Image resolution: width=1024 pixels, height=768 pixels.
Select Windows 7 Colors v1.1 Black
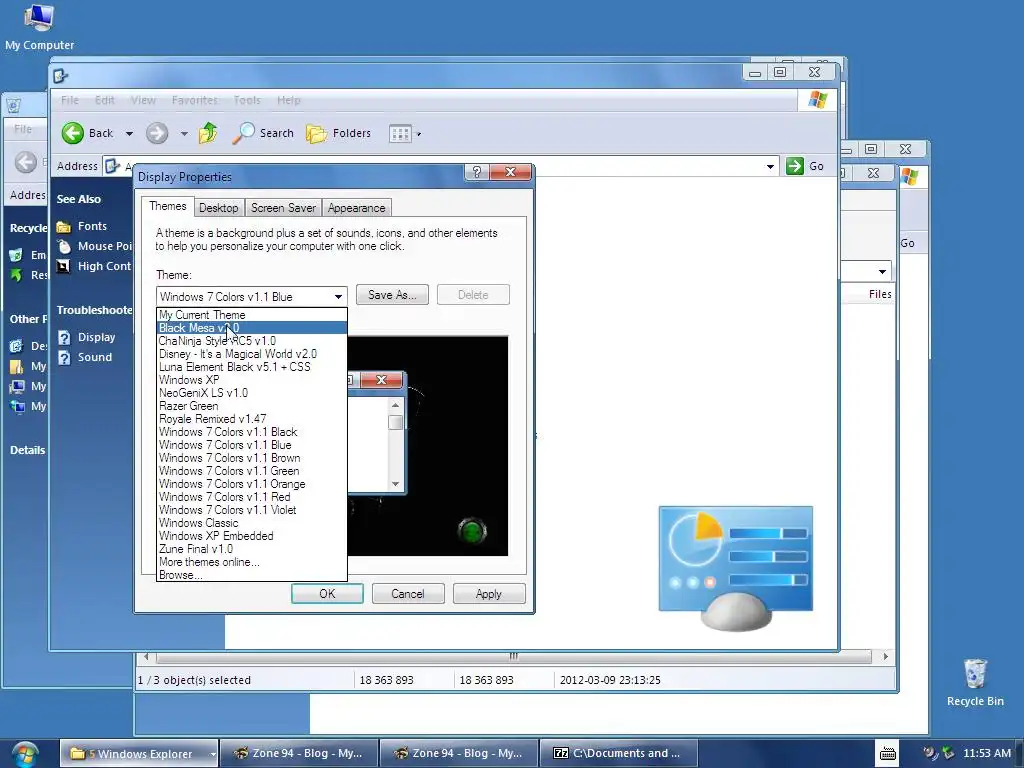pos(251,432)
